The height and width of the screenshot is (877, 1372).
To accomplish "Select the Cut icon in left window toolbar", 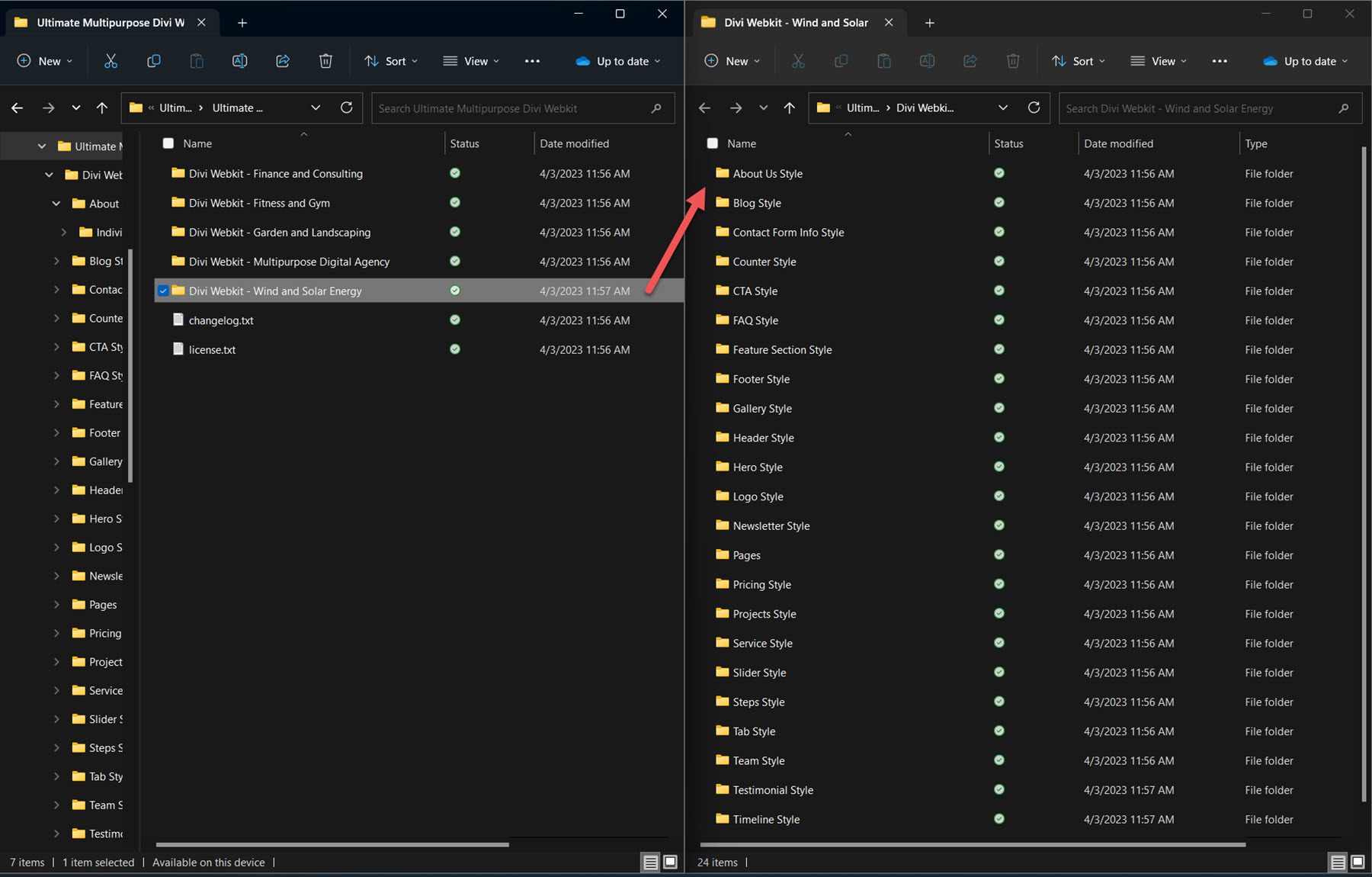I will (111, 61).
